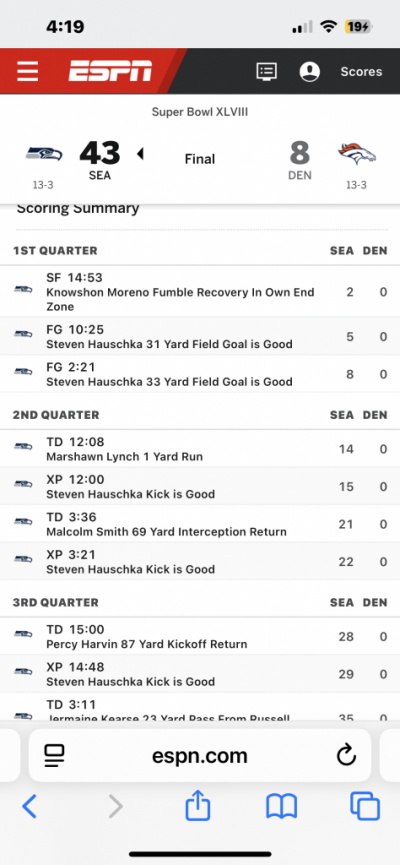This screenshot has height=865, width=400.
Task: Go back with Safari back arrow
Action: [29, 807]
